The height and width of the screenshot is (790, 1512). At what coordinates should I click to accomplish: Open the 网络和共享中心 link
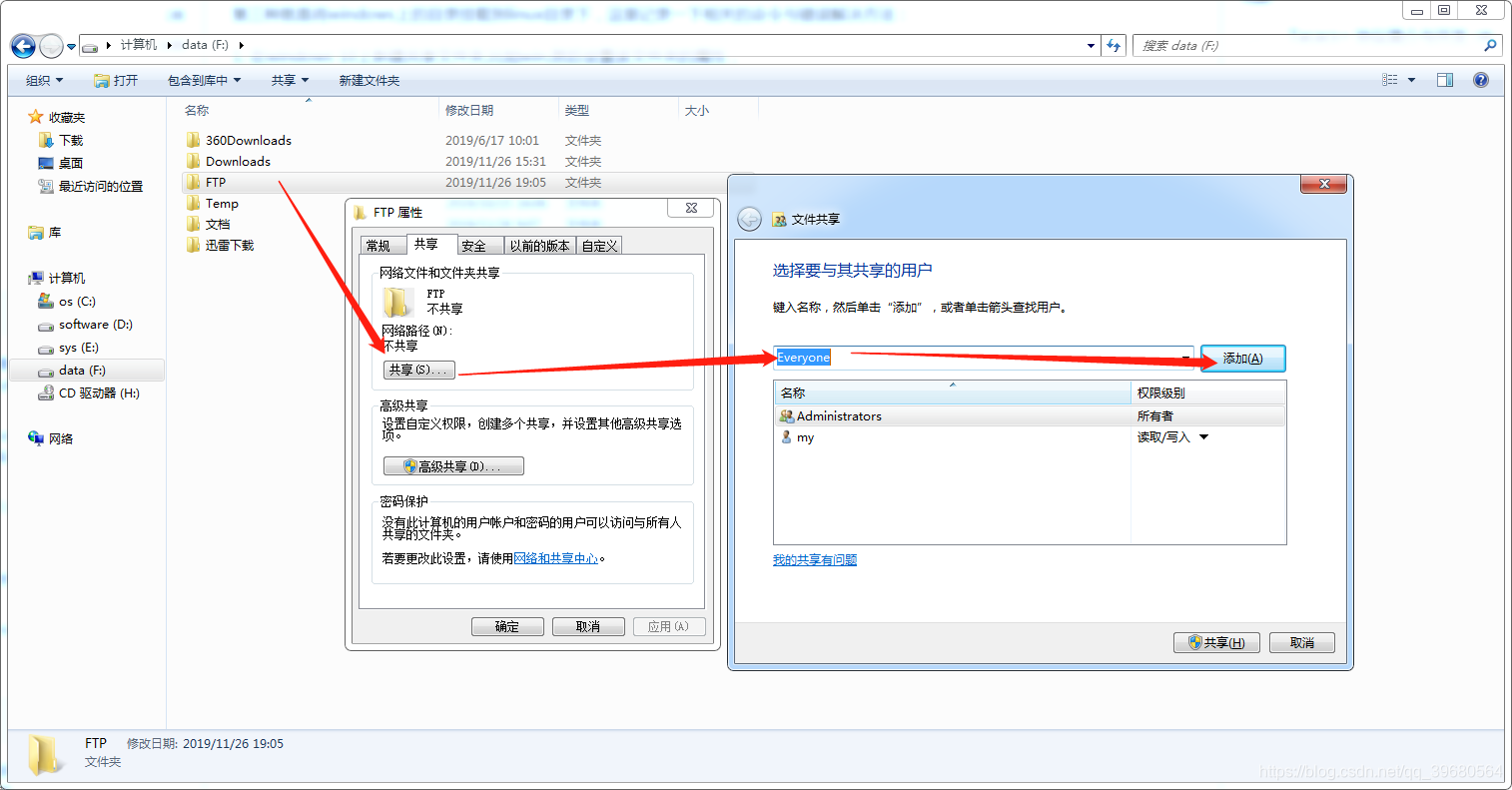coord(556,558)
